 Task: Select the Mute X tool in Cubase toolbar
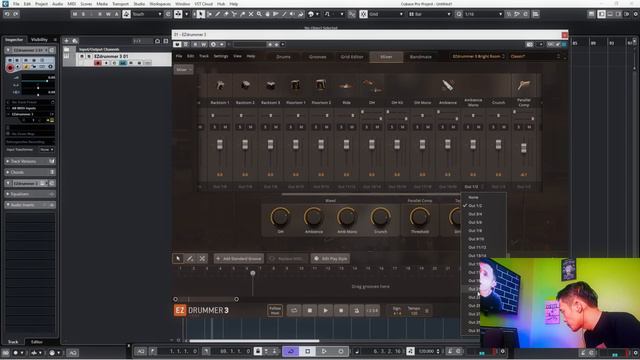251,14
